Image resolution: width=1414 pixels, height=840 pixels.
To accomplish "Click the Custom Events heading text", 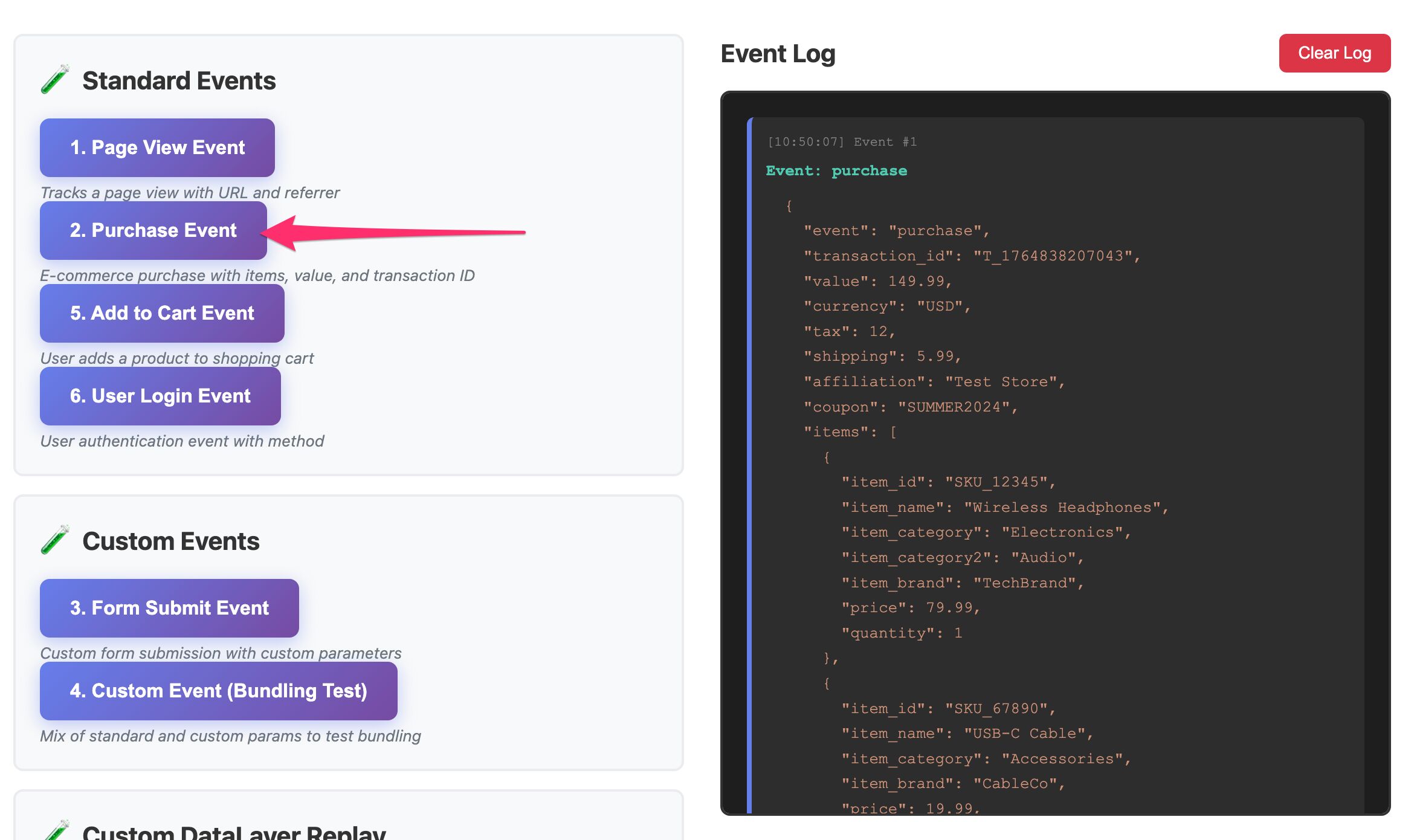I will (x=171, y=541).
